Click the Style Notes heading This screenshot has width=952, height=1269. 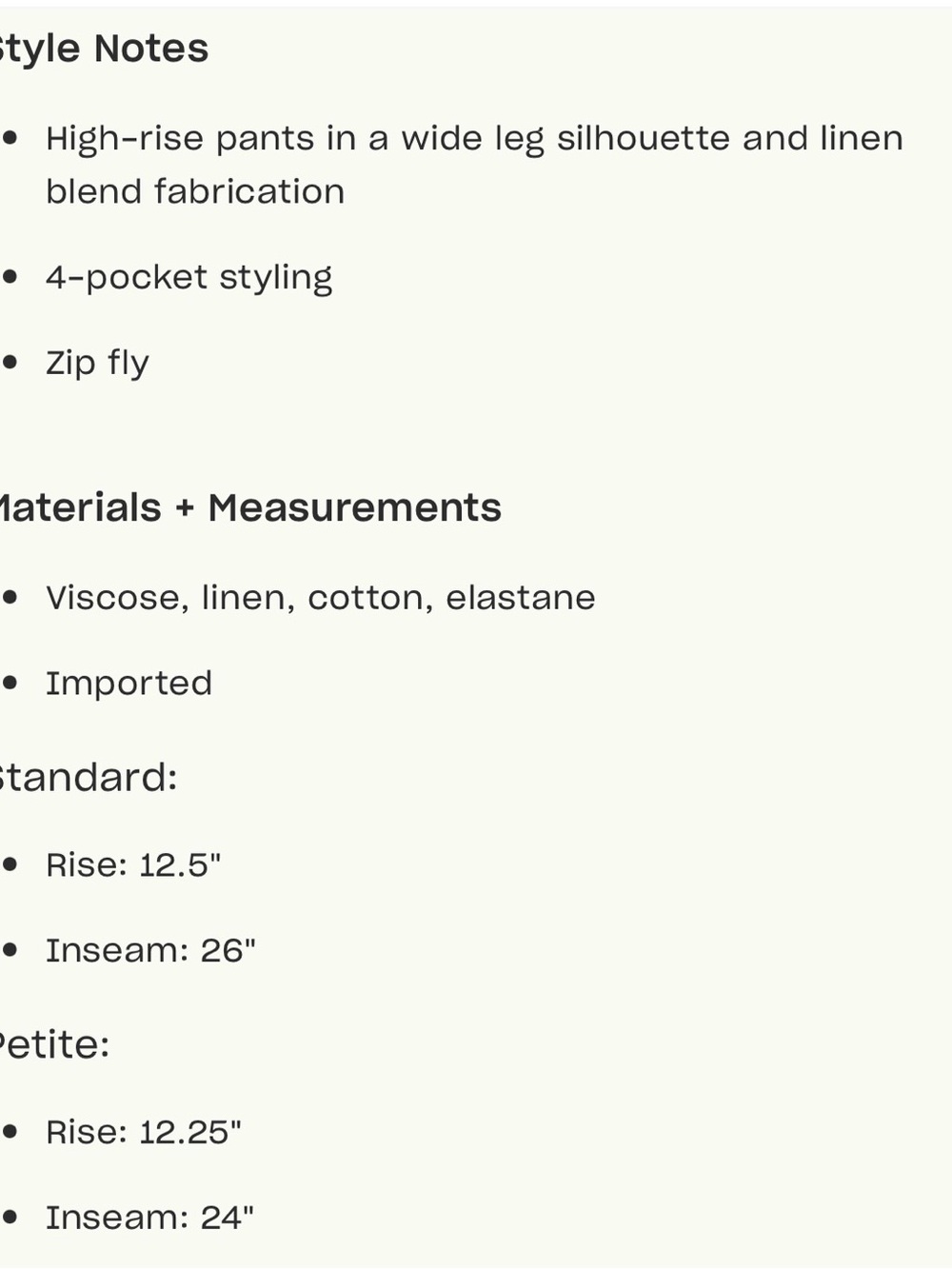[x=104, y=49]
